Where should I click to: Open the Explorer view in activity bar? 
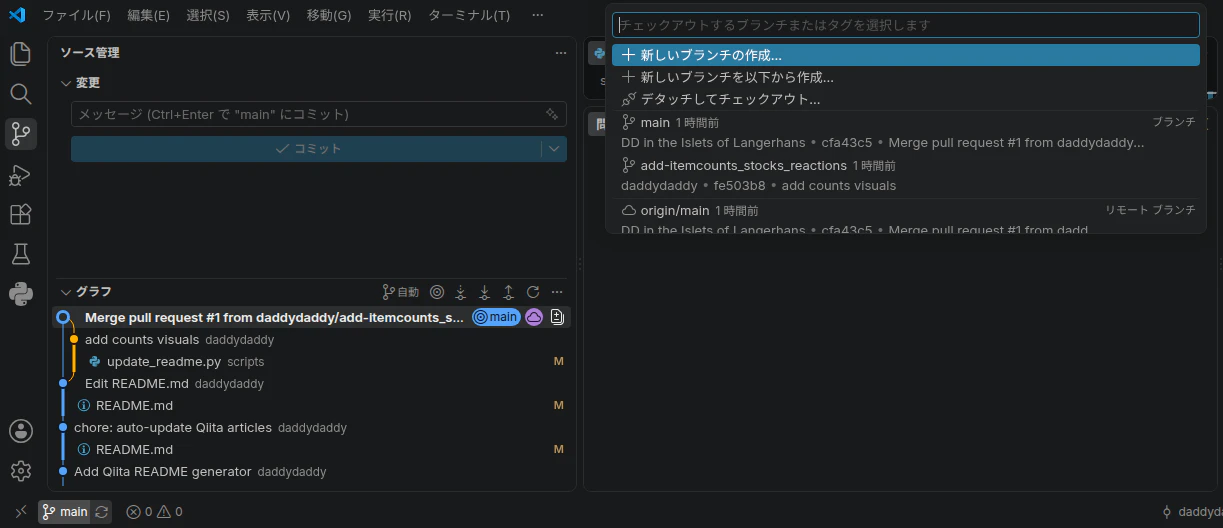[21, 53]
